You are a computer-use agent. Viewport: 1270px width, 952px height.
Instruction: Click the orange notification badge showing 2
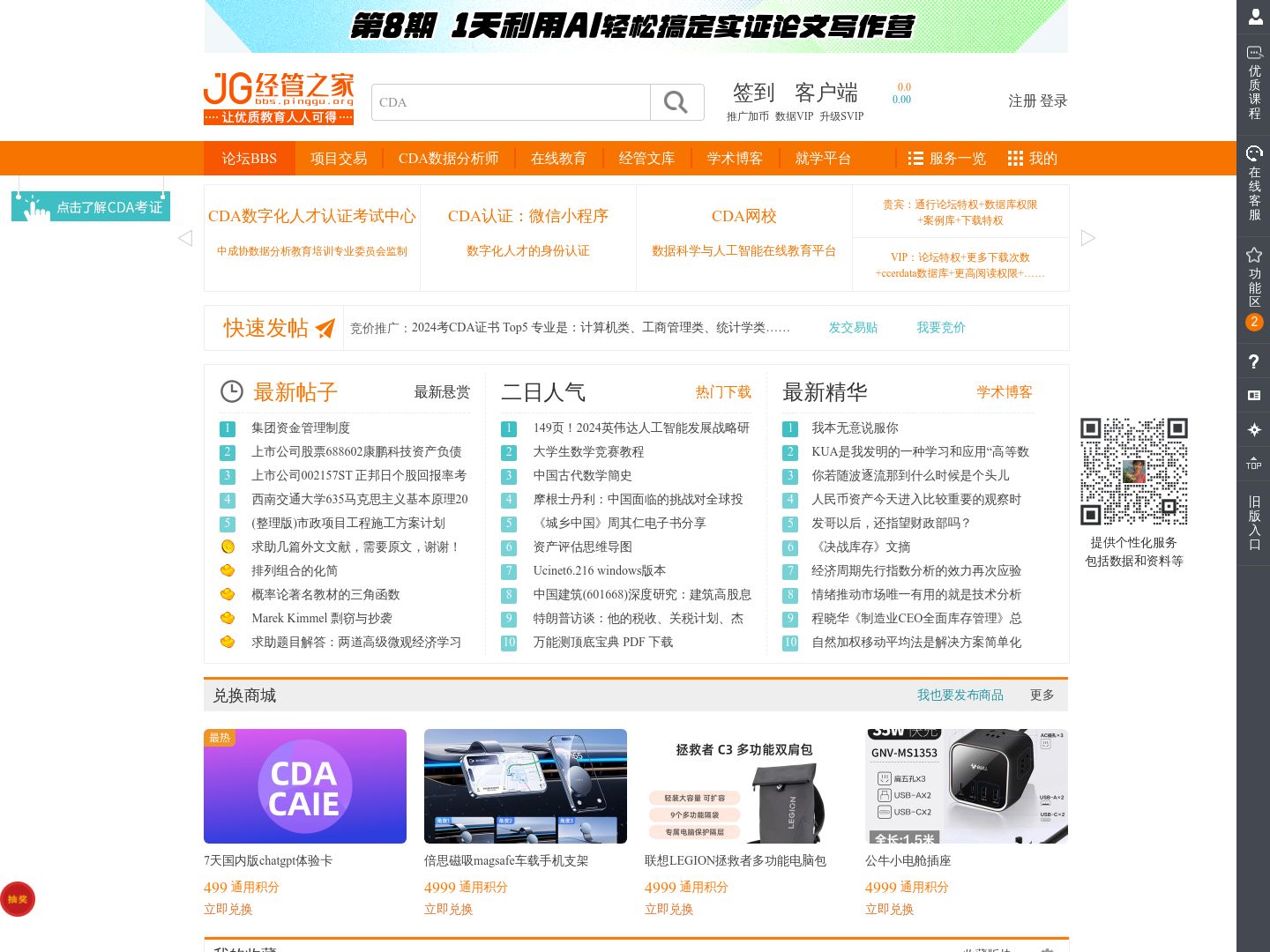pos(1254,322)
